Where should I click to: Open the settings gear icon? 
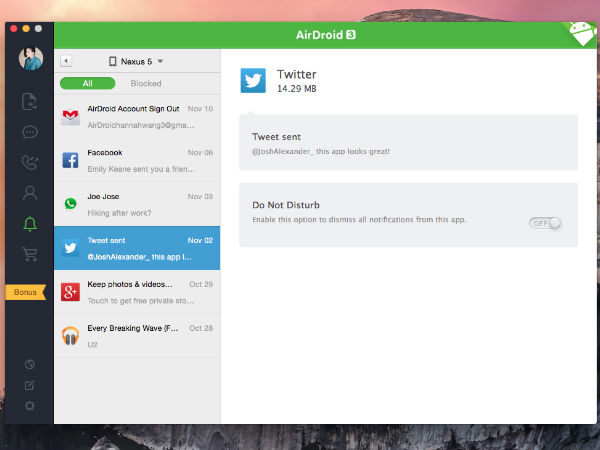pyautogui.click(x=29, y=406)
